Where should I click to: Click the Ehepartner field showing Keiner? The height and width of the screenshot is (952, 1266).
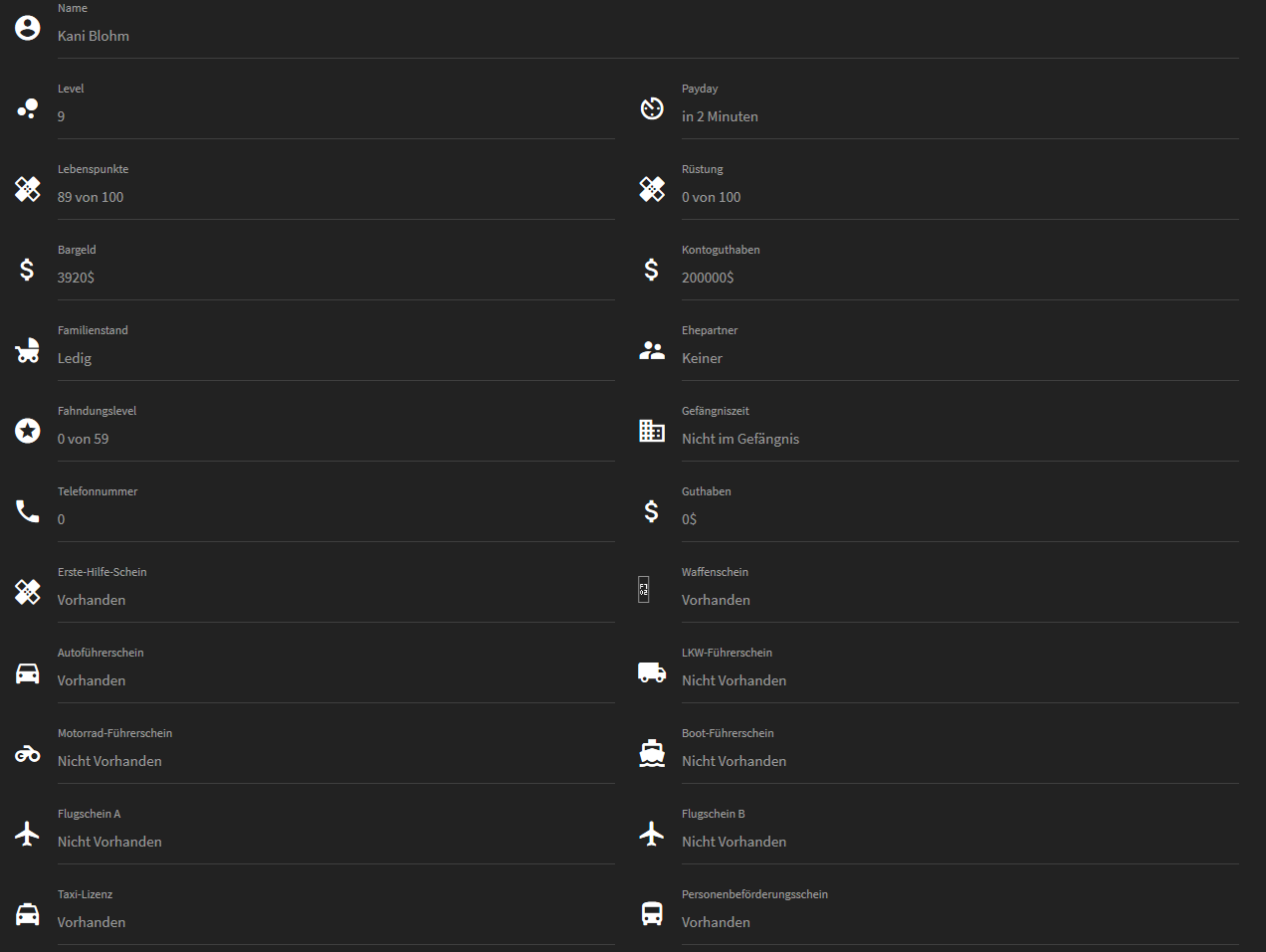pyautogui.click(x=960, y=350)
